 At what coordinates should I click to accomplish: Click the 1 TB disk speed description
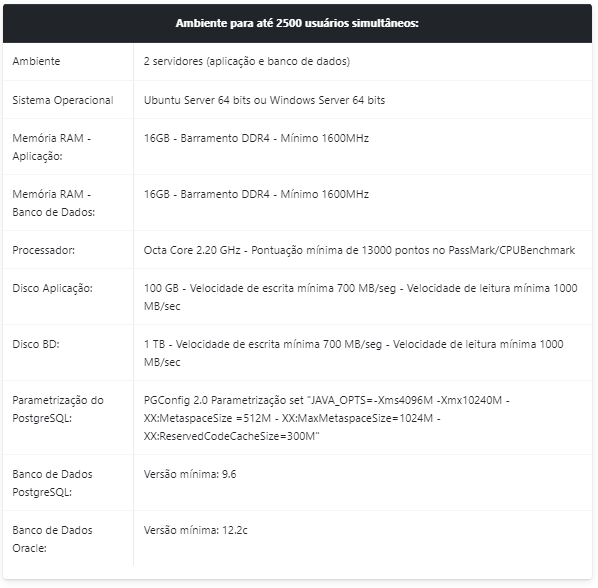coord(354,353)
